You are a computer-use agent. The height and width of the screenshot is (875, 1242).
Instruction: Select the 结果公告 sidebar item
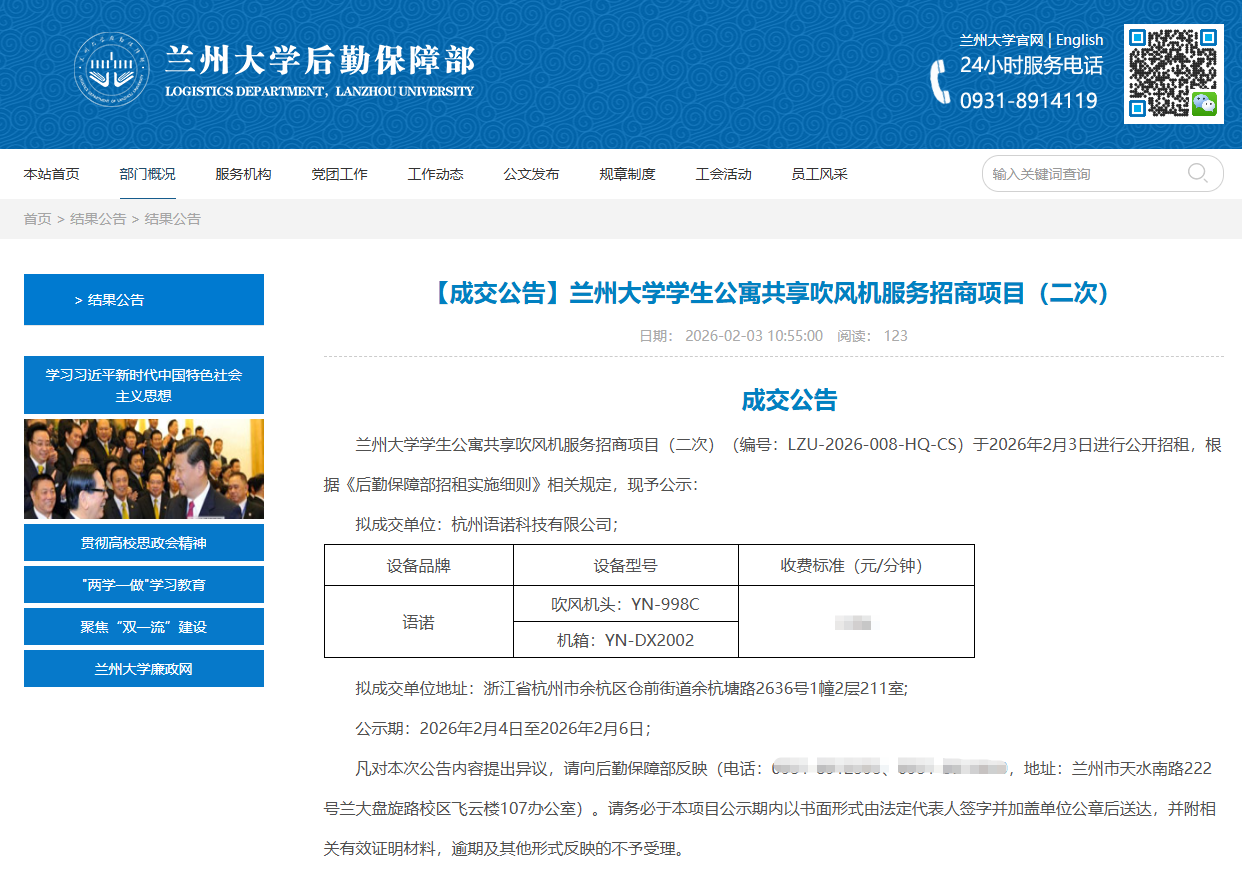click(x=144, y=300)
